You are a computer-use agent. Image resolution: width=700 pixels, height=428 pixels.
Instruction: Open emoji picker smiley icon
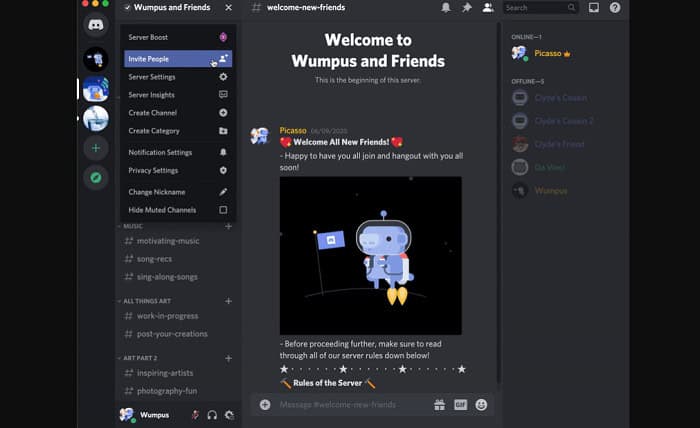(481, 405)
